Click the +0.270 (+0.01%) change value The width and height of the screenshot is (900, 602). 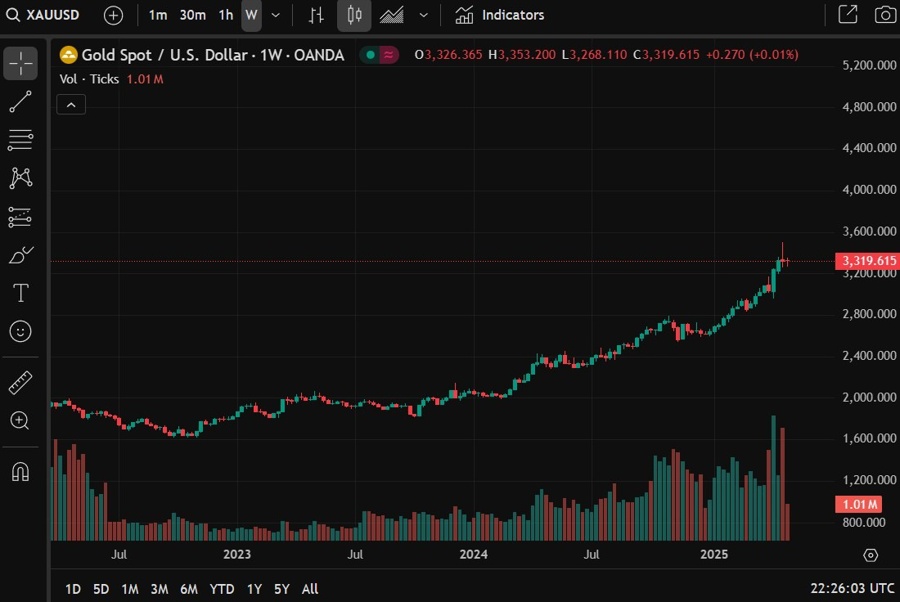coord(752,55)
